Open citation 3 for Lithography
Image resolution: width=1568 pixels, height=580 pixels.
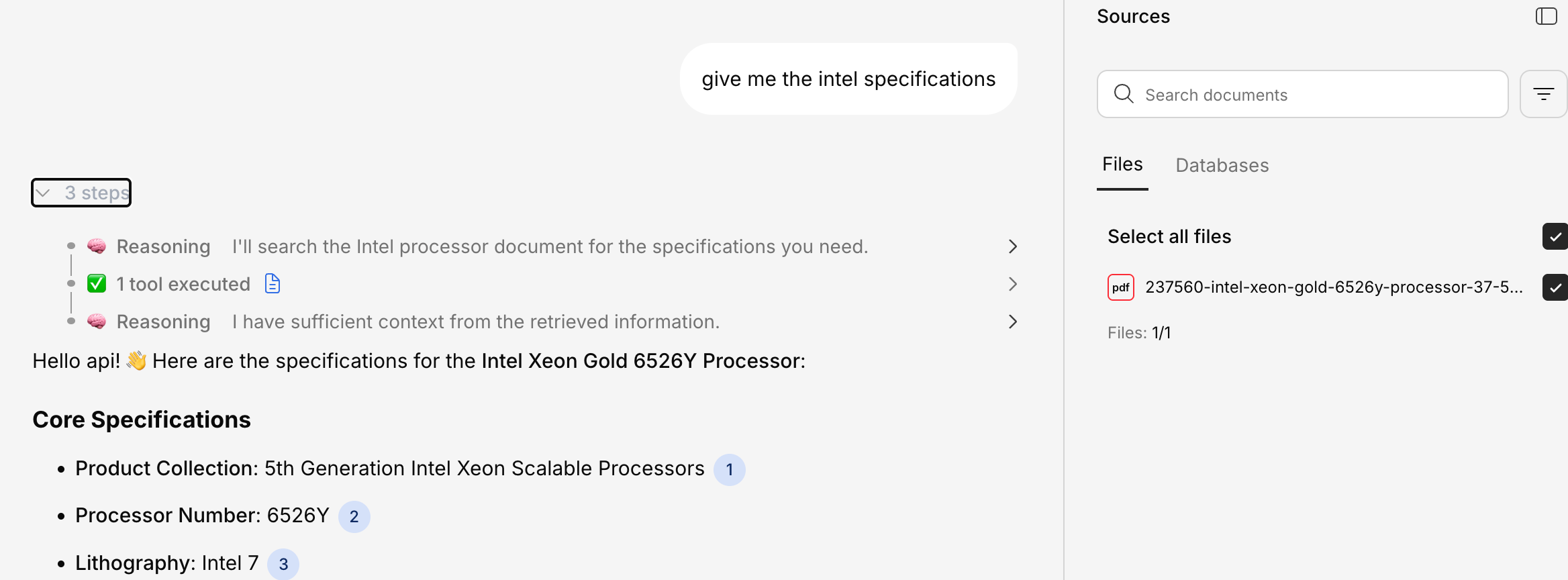point(283,564)
